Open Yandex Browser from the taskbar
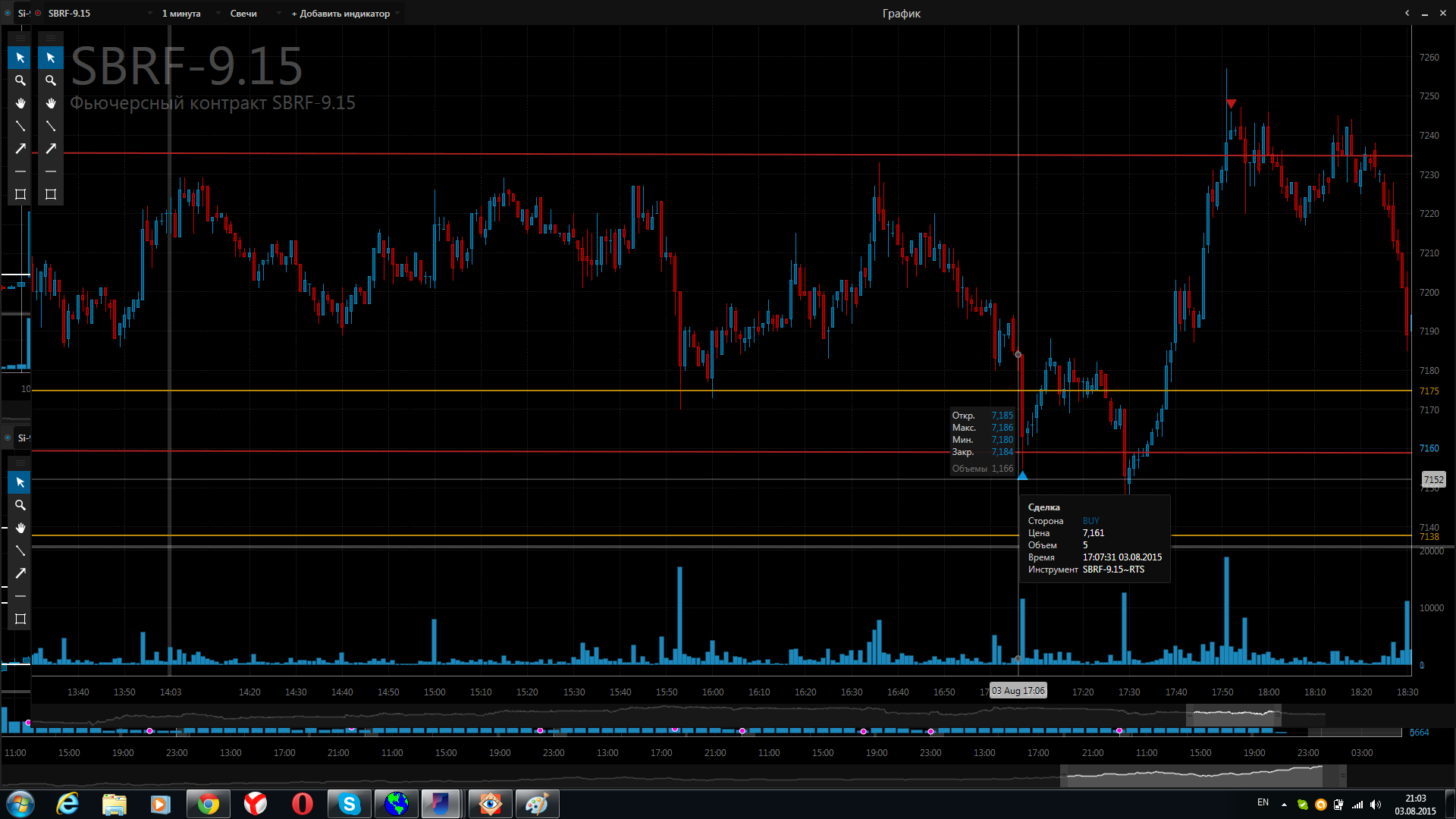 [x=256, y=804]
